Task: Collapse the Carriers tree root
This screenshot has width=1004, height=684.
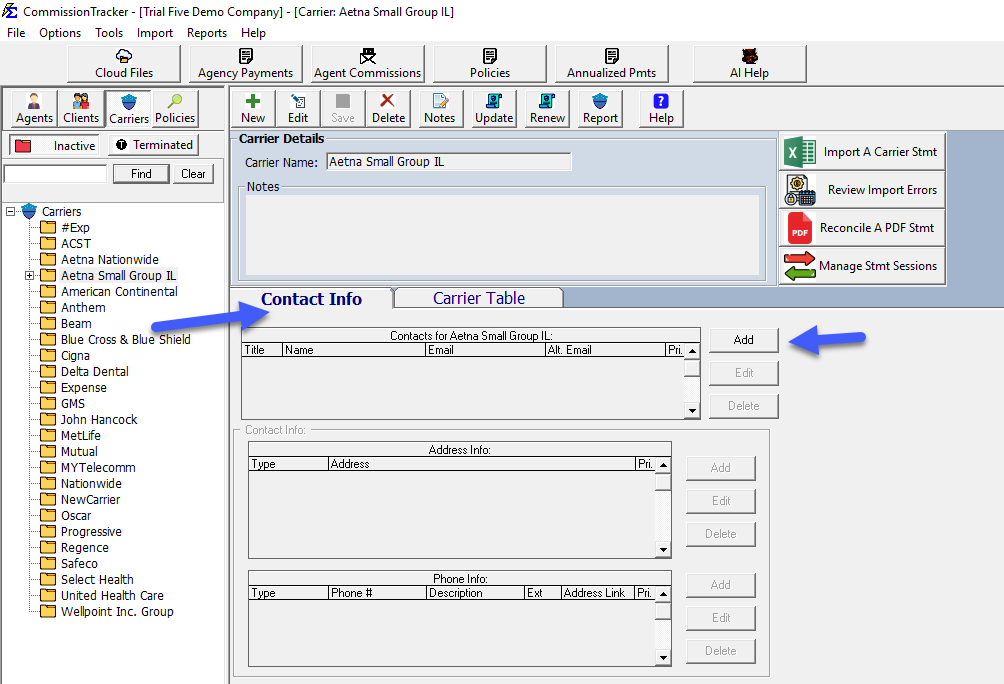Action: coord(9,211)
